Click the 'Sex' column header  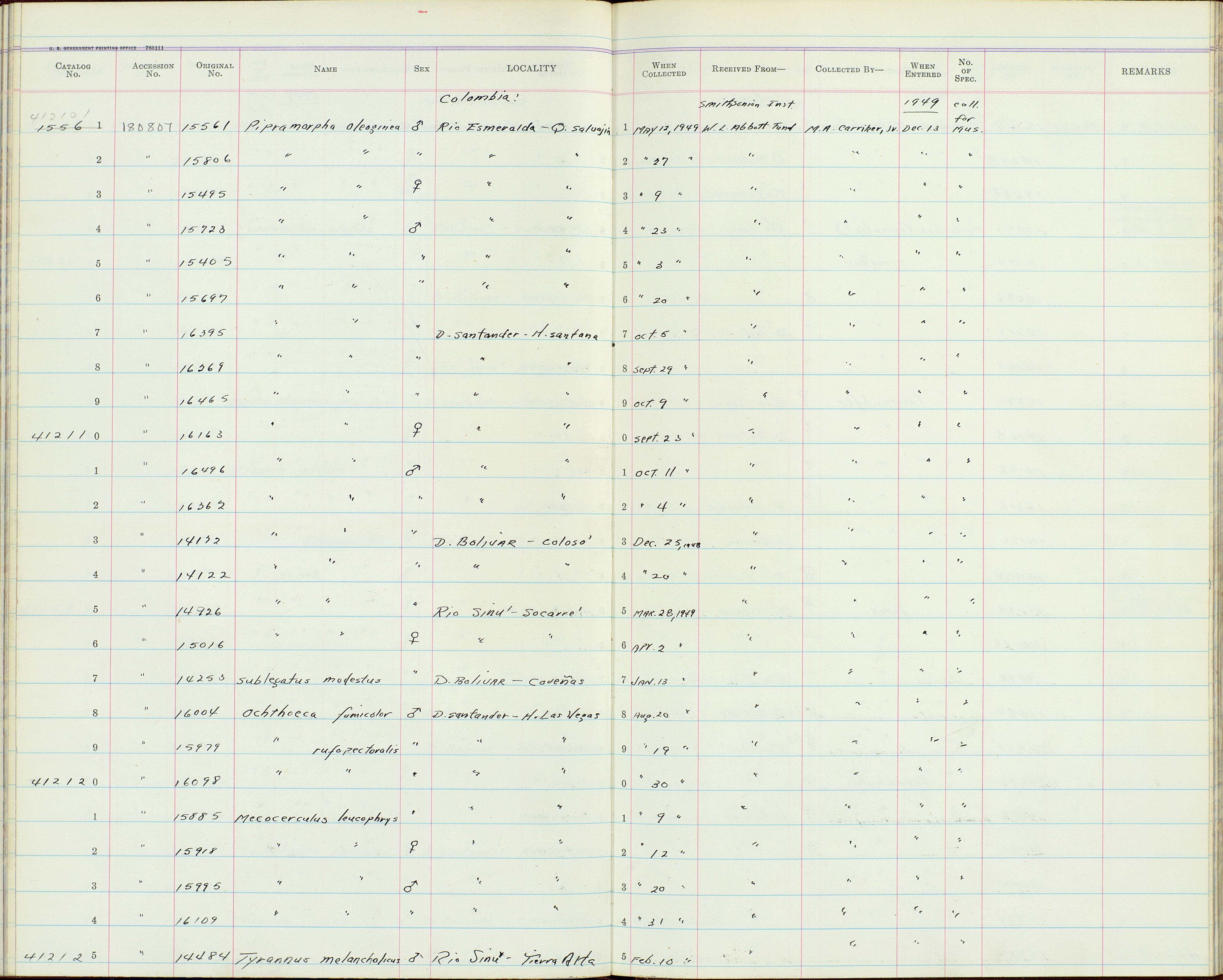421,69
